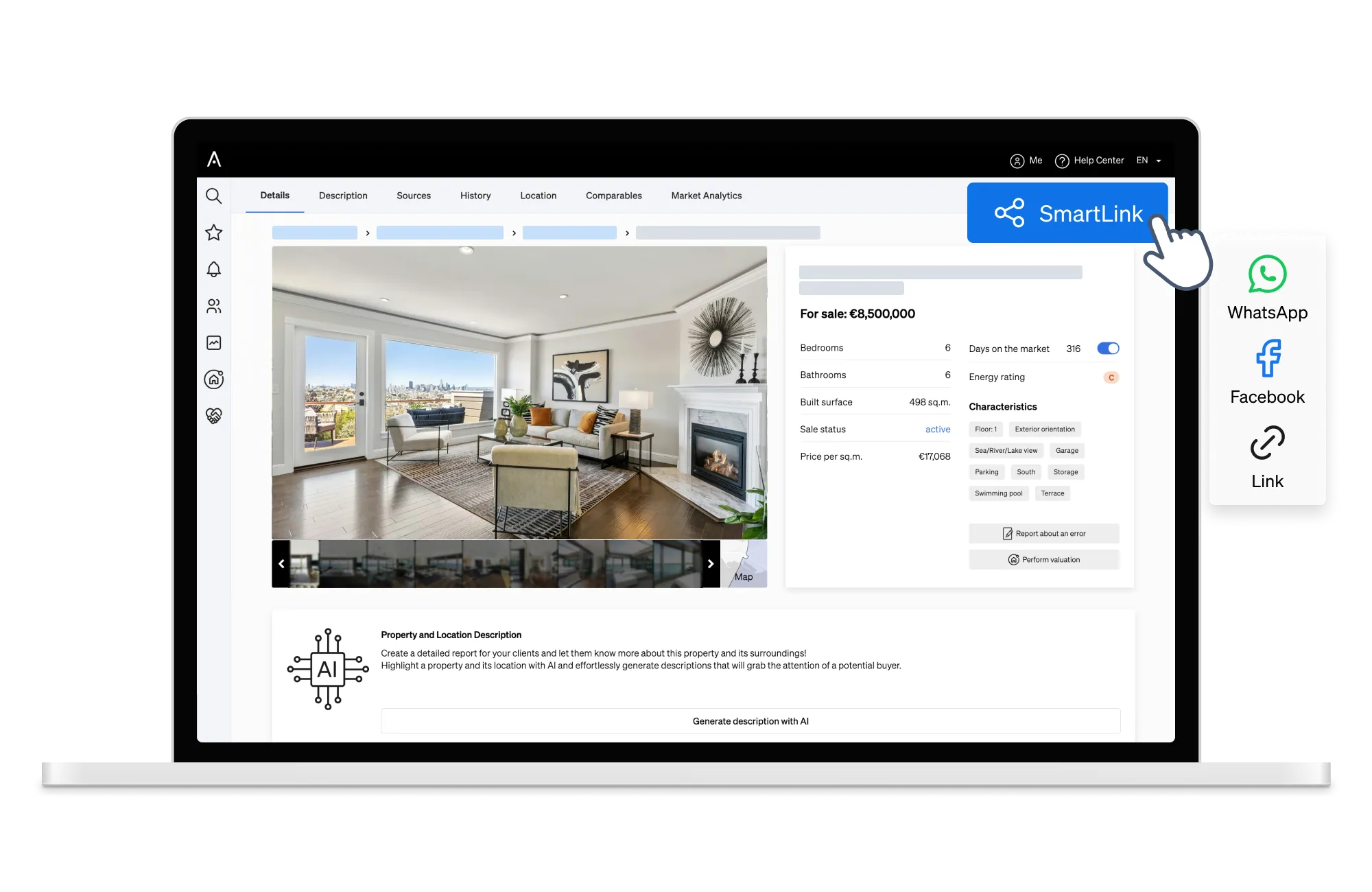Click the Exterior orientation tag

1045,430
